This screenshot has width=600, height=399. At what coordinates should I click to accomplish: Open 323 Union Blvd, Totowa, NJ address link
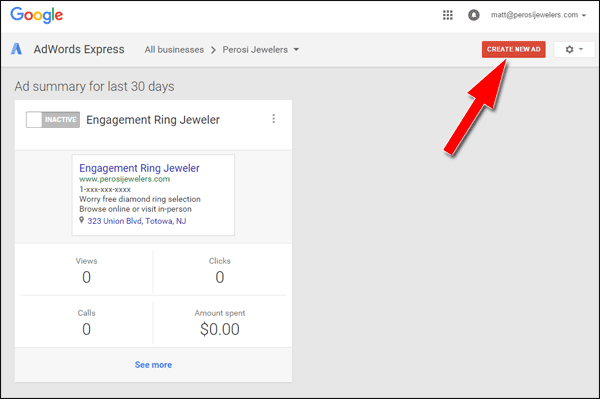pos(137,221)
